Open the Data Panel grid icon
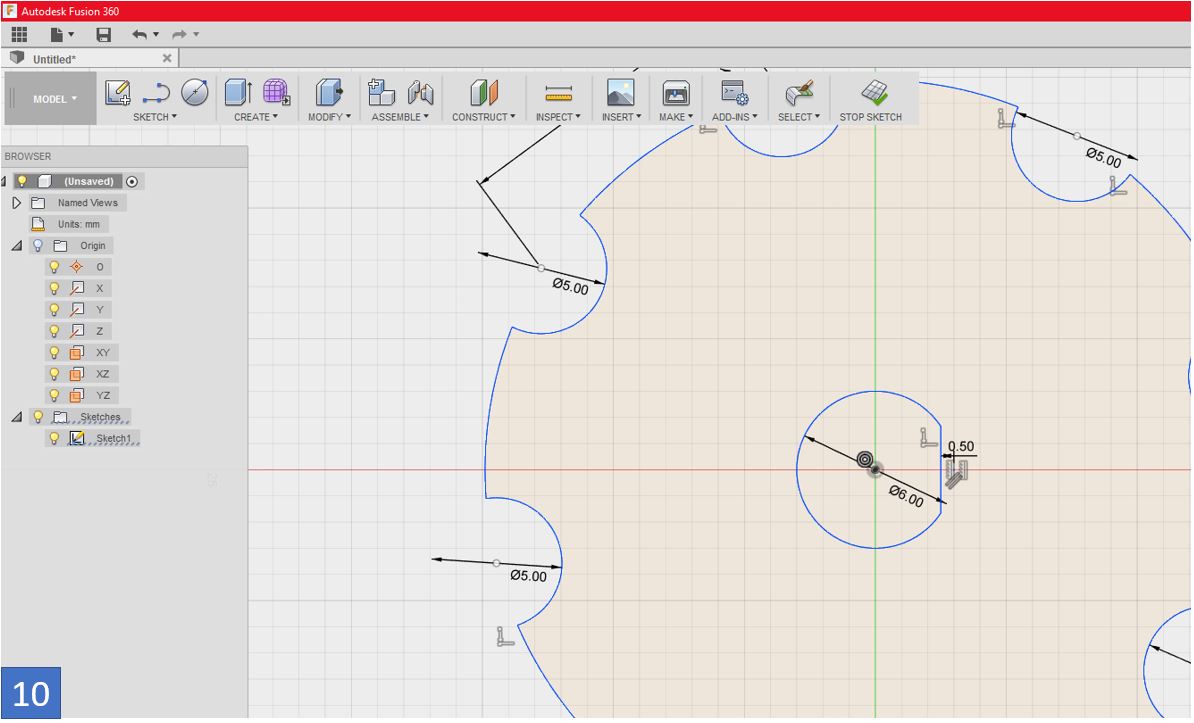Image resolution: width=1194 pixels, height=723 pixels. click(19, 35)
